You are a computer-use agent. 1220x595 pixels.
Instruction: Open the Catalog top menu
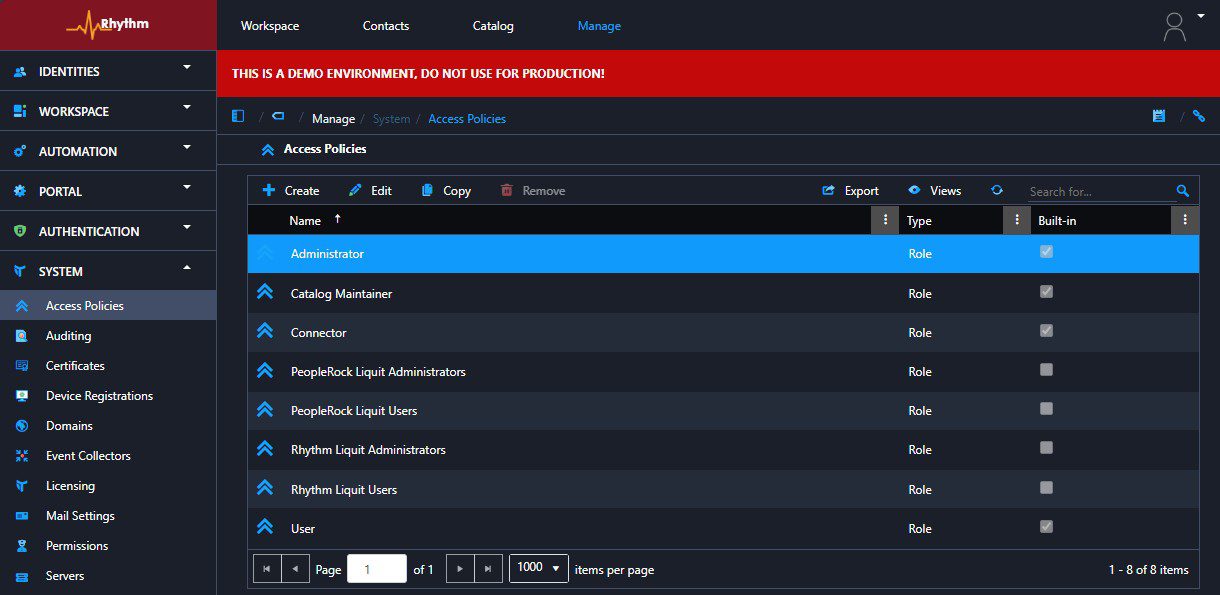tap(493, 26)
